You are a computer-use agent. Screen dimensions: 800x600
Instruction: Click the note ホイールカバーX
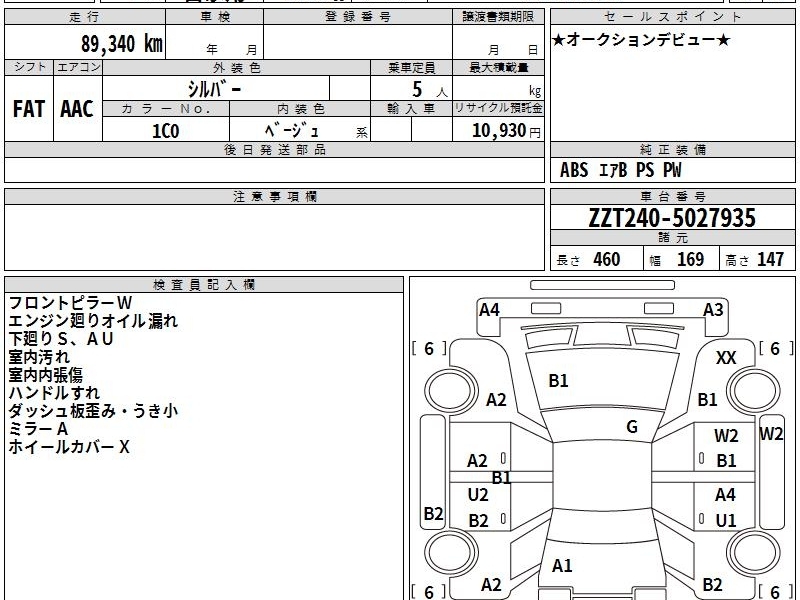pyautogui.click(x=69, y=447)
